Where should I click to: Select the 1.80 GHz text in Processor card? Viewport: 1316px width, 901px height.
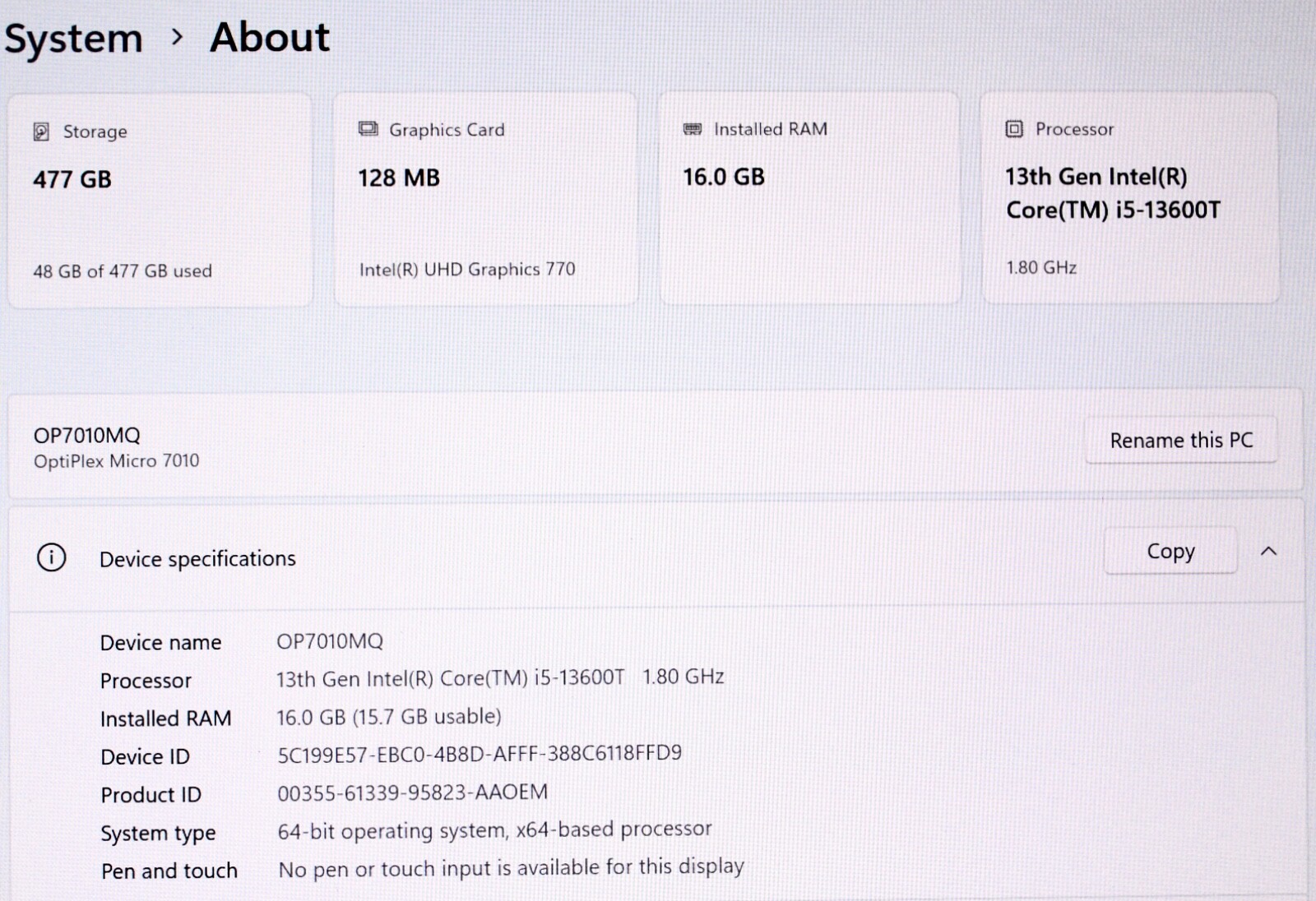(x=1041, y=267)
